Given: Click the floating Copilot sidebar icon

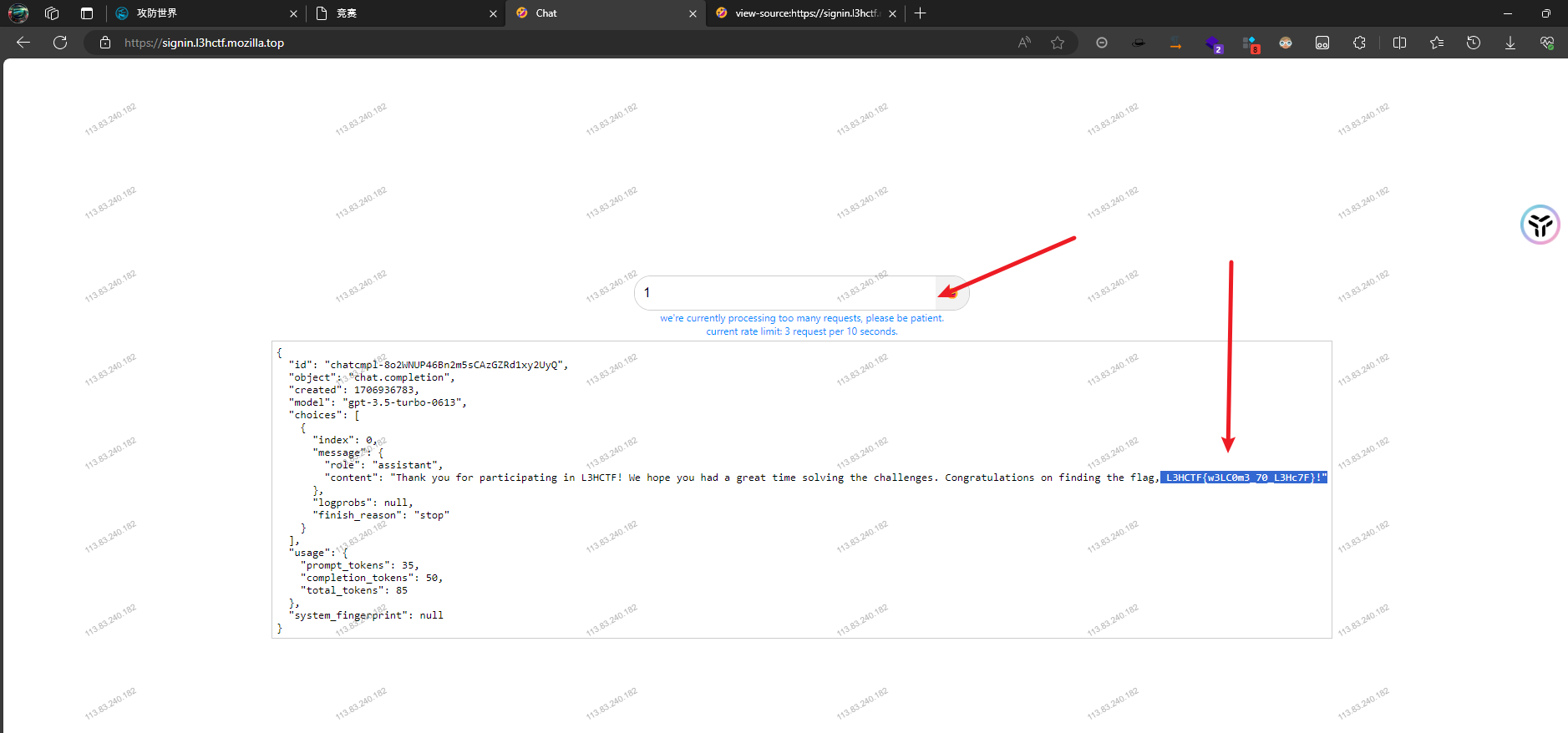Looking at the screenshot, I should click(1540, 225).
